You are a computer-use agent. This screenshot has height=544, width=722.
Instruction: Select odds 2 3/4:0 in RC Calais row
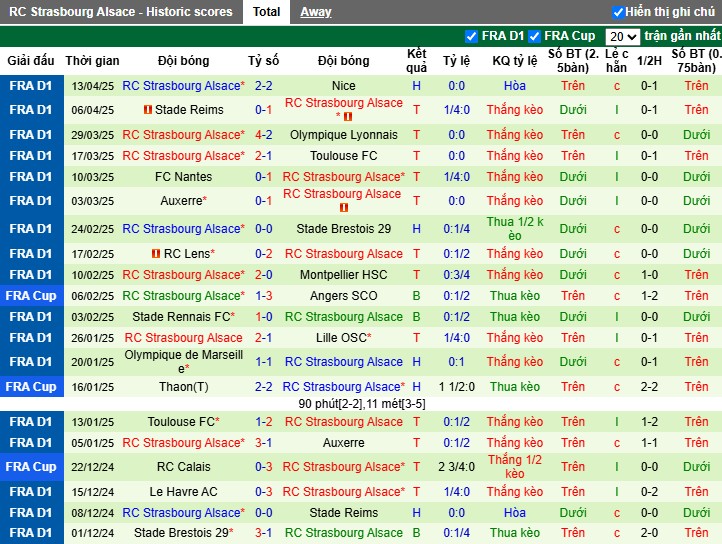tap(456, 467)
